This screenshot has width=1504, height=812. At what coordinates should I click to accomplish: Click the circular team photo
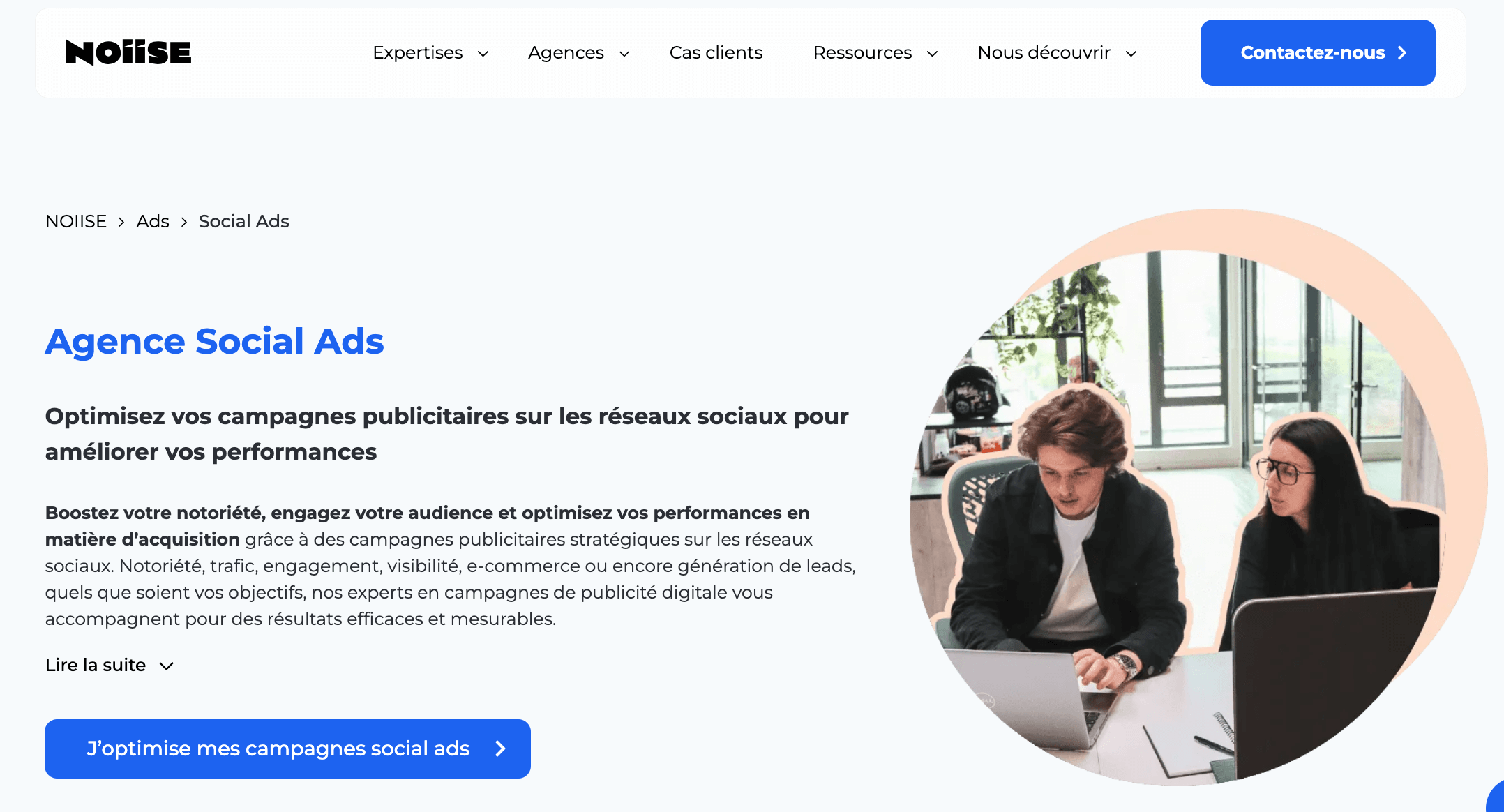pos(1198,497)
